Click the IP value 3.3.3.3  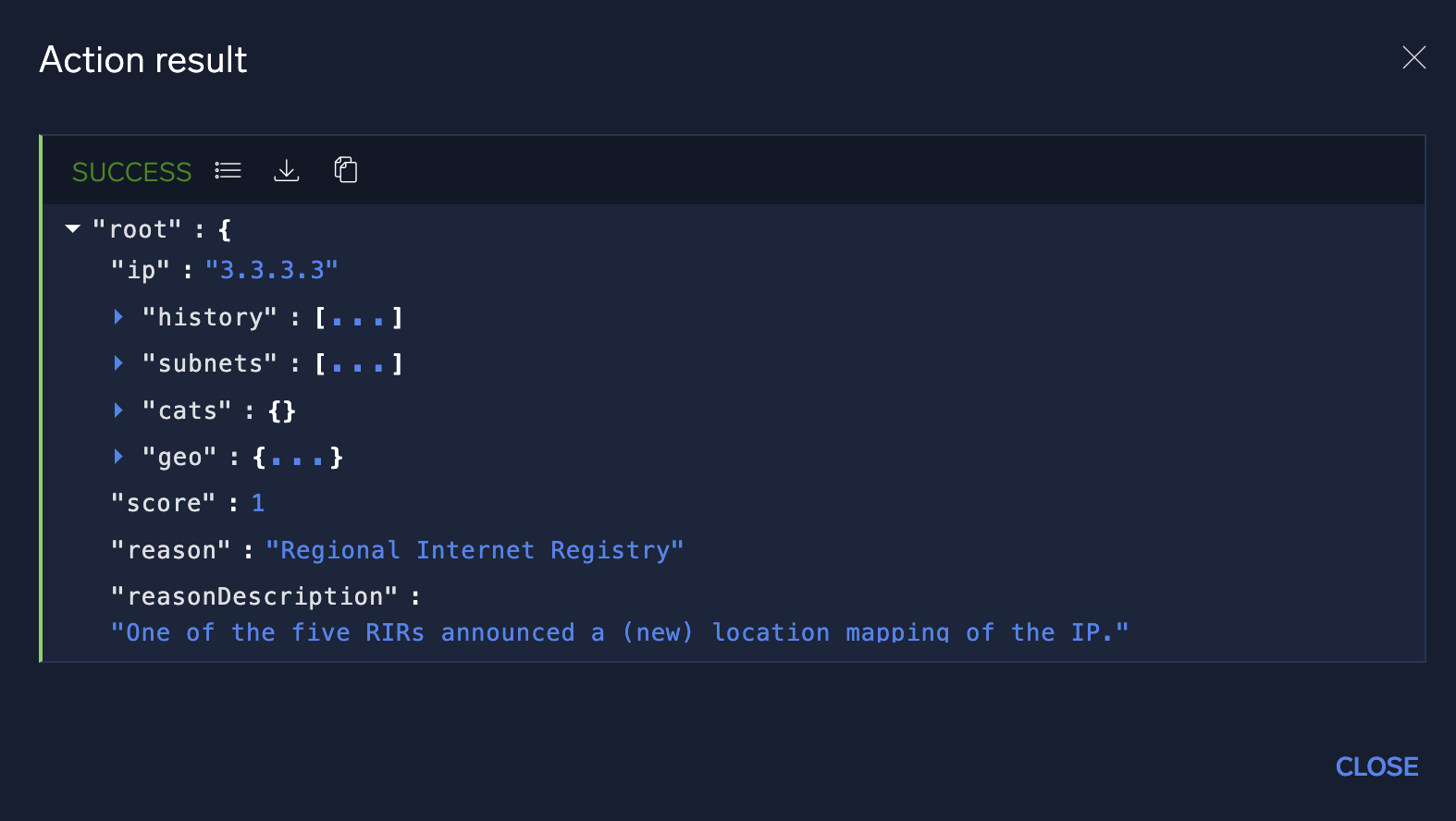coord(271,269)
